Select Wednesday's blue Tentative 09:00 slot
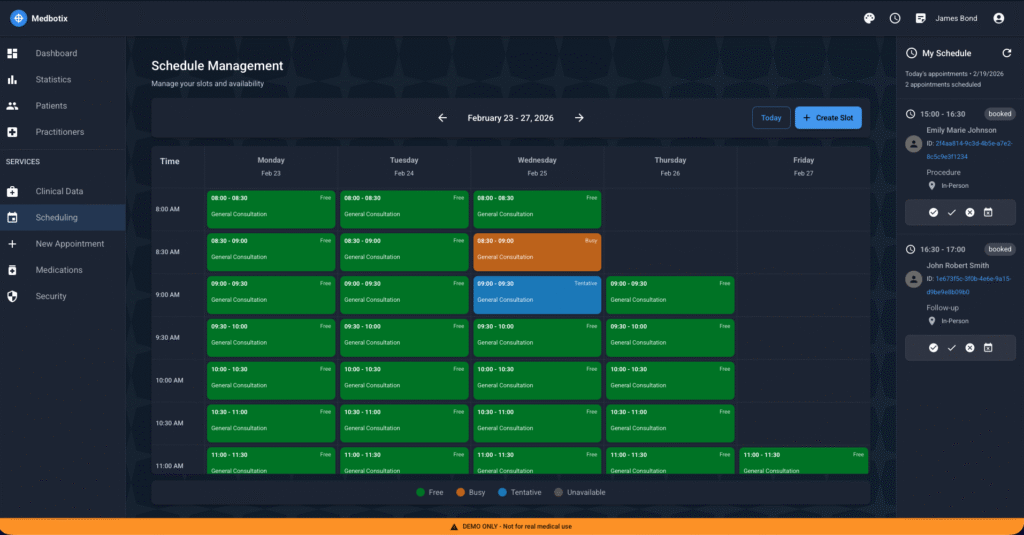This screenshot has width=1024, height=535. (537, 295)
